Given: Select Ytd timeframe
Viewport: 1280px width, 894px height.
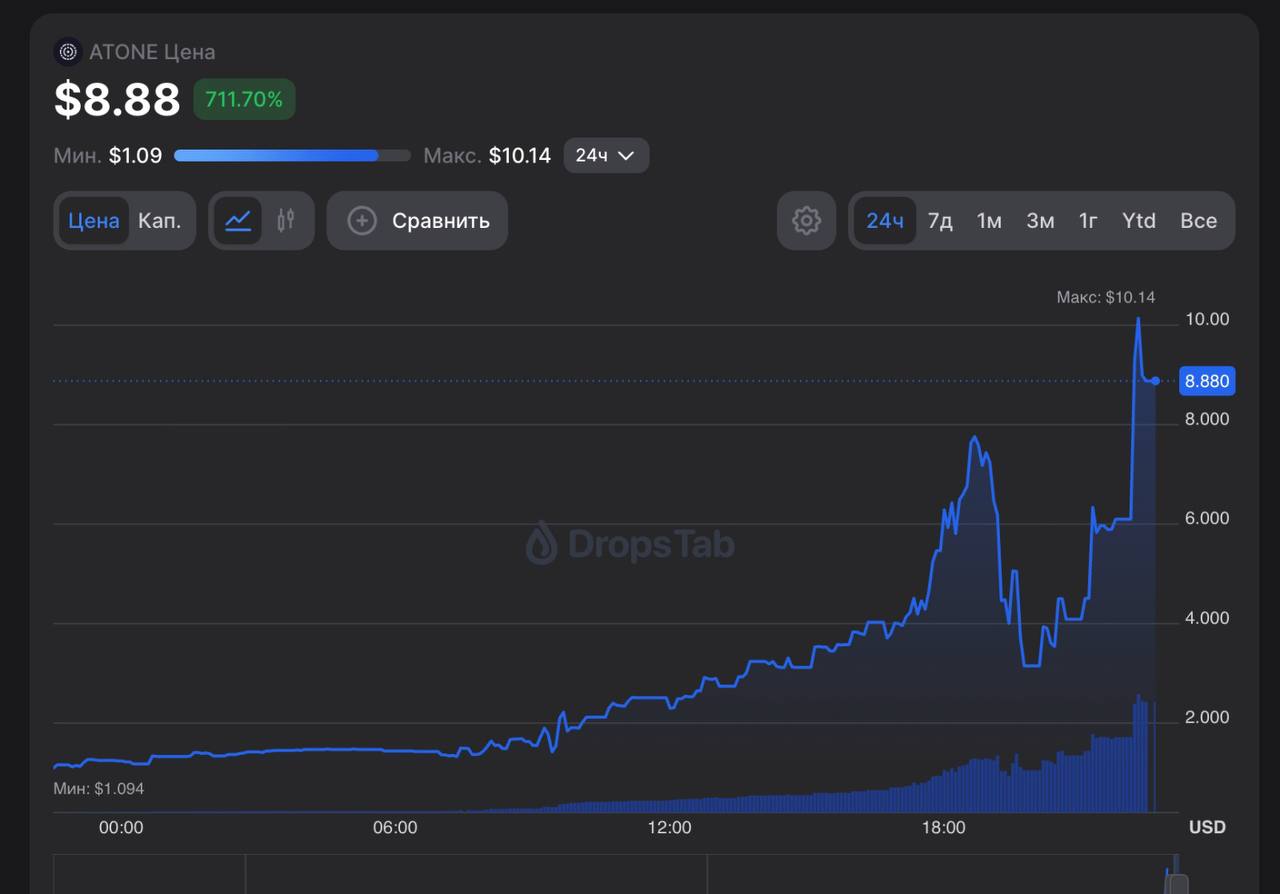Looking at the screenshot, I should point(1139,221).
